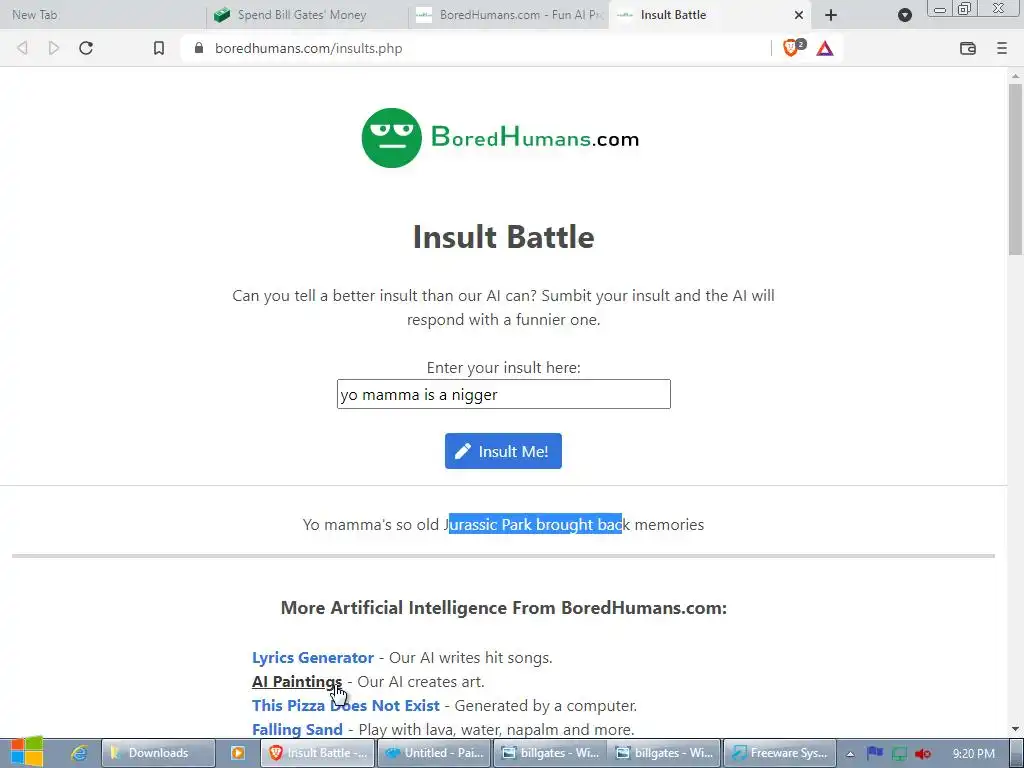Open the Windows Start button

27,752
